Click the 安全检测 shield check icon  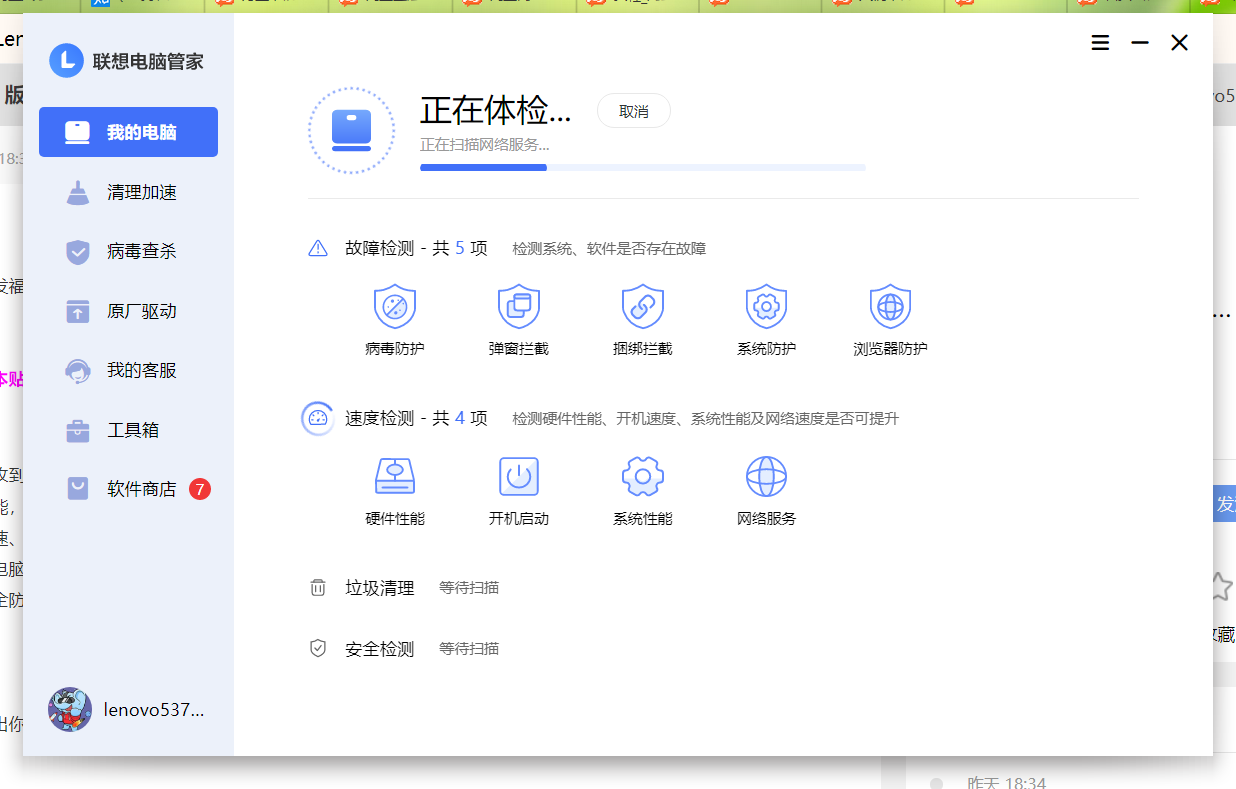318,649
